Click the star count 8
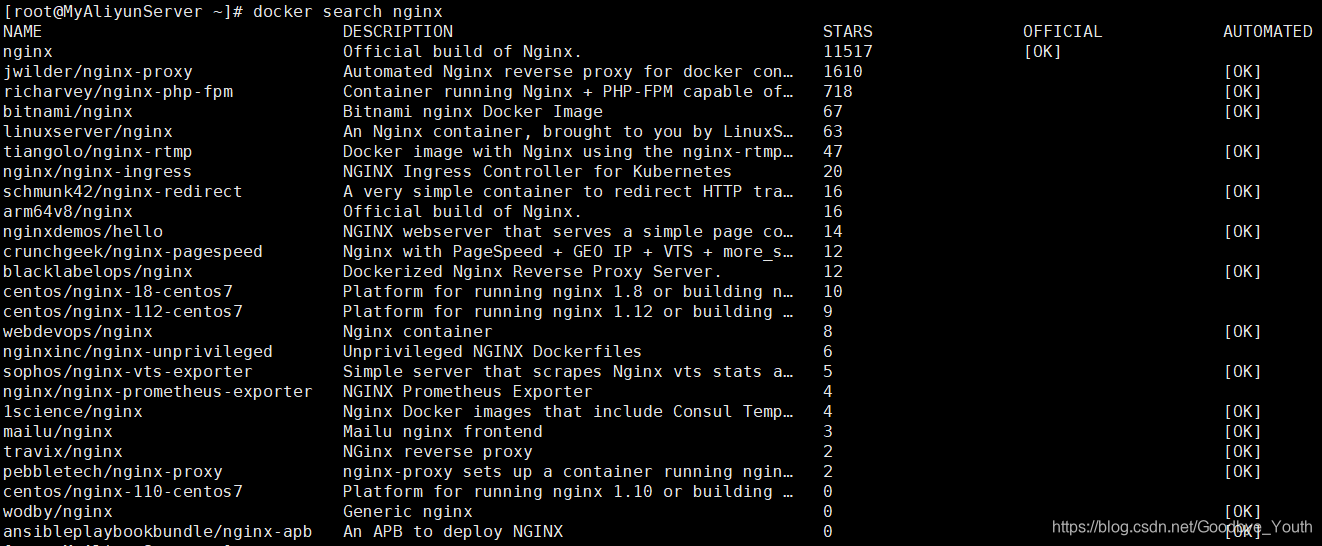 pos(828,331)
